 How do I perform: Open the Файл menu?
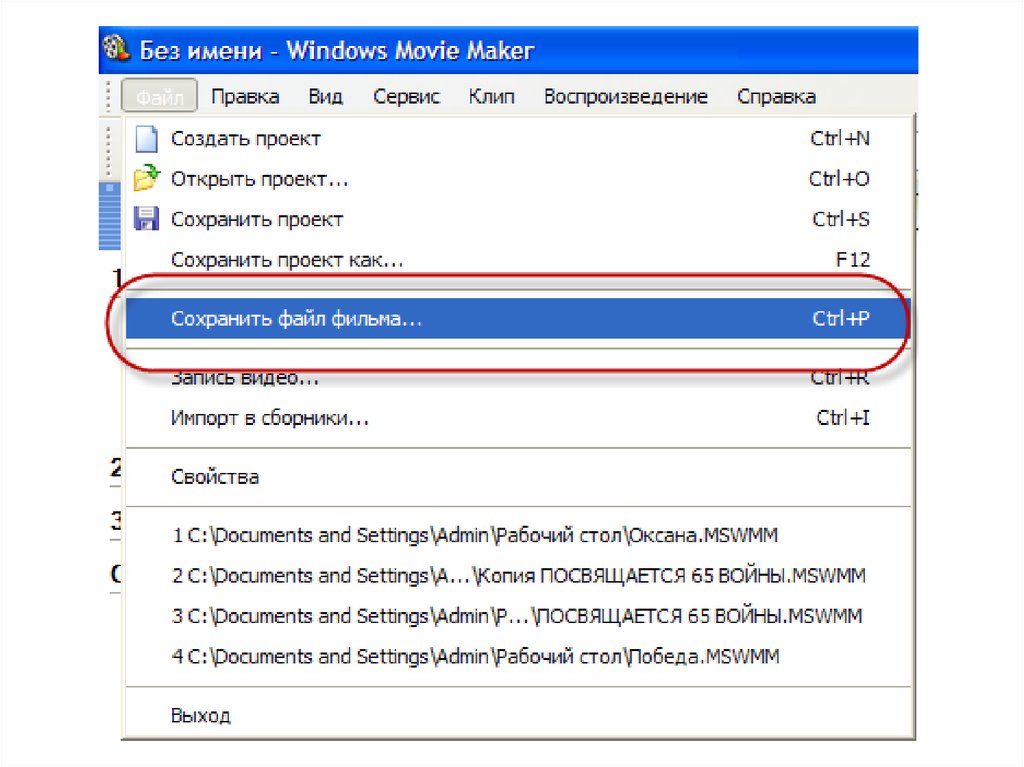click(159, 97)
